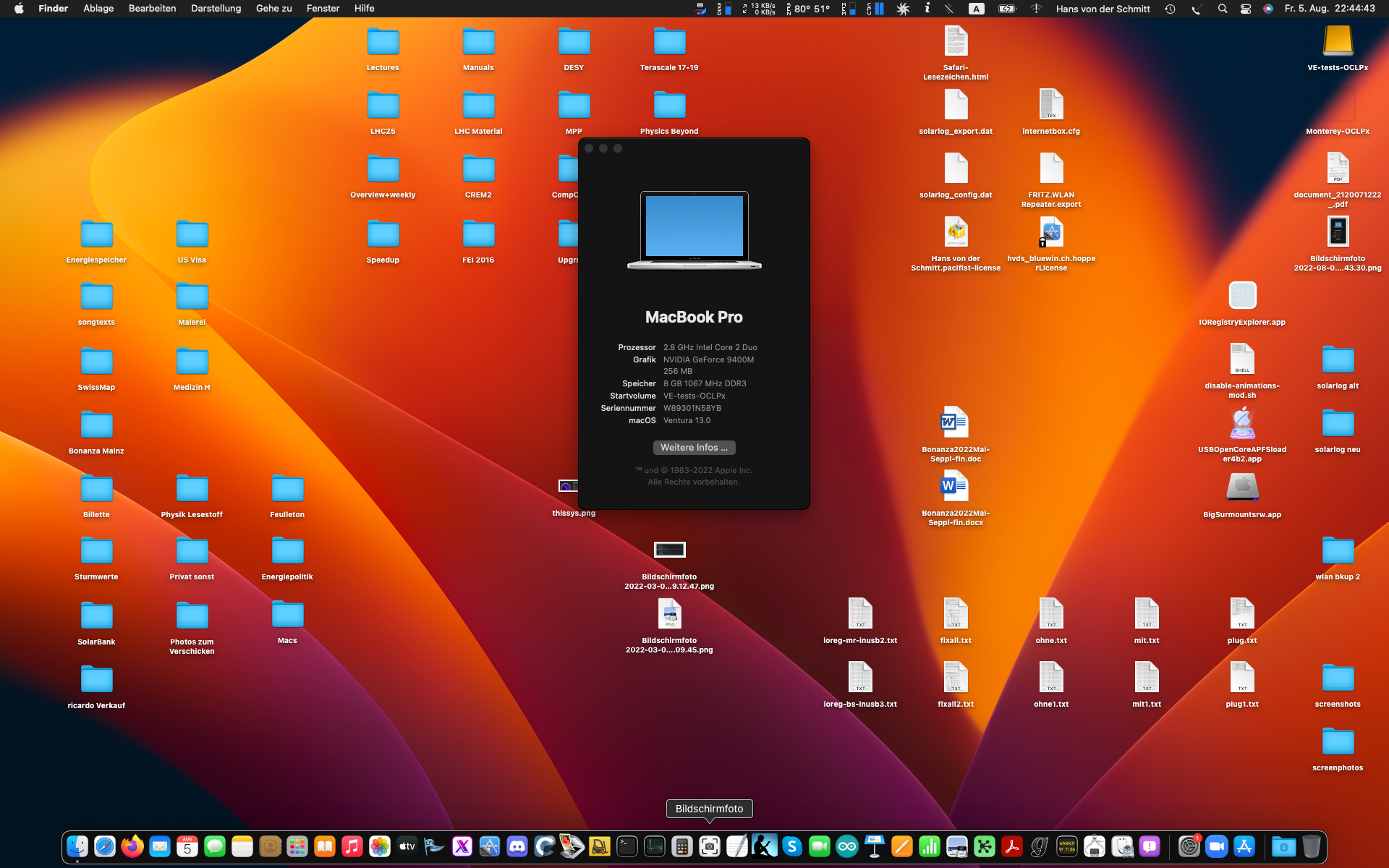1389x868 pixels.
Task: Open Adobe Acrobat in the dock
Action: [1012, 846]
